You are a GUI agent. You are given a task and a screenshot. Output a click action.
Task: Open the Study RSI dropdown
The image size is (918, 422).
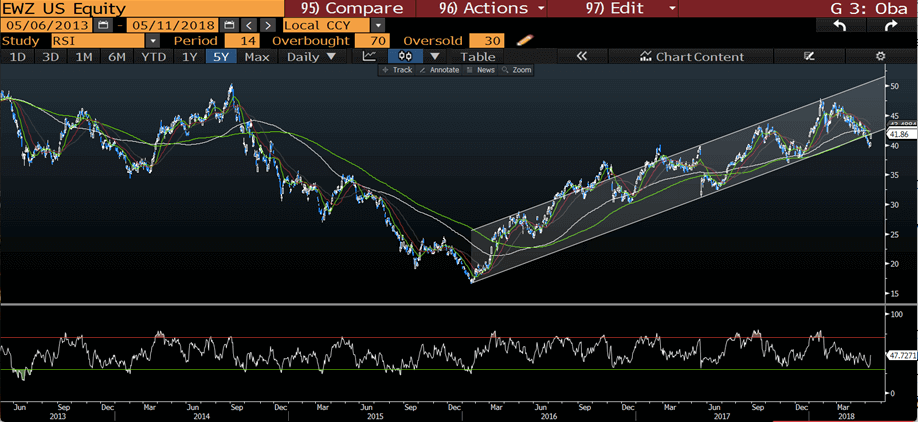tap(153, 41)
